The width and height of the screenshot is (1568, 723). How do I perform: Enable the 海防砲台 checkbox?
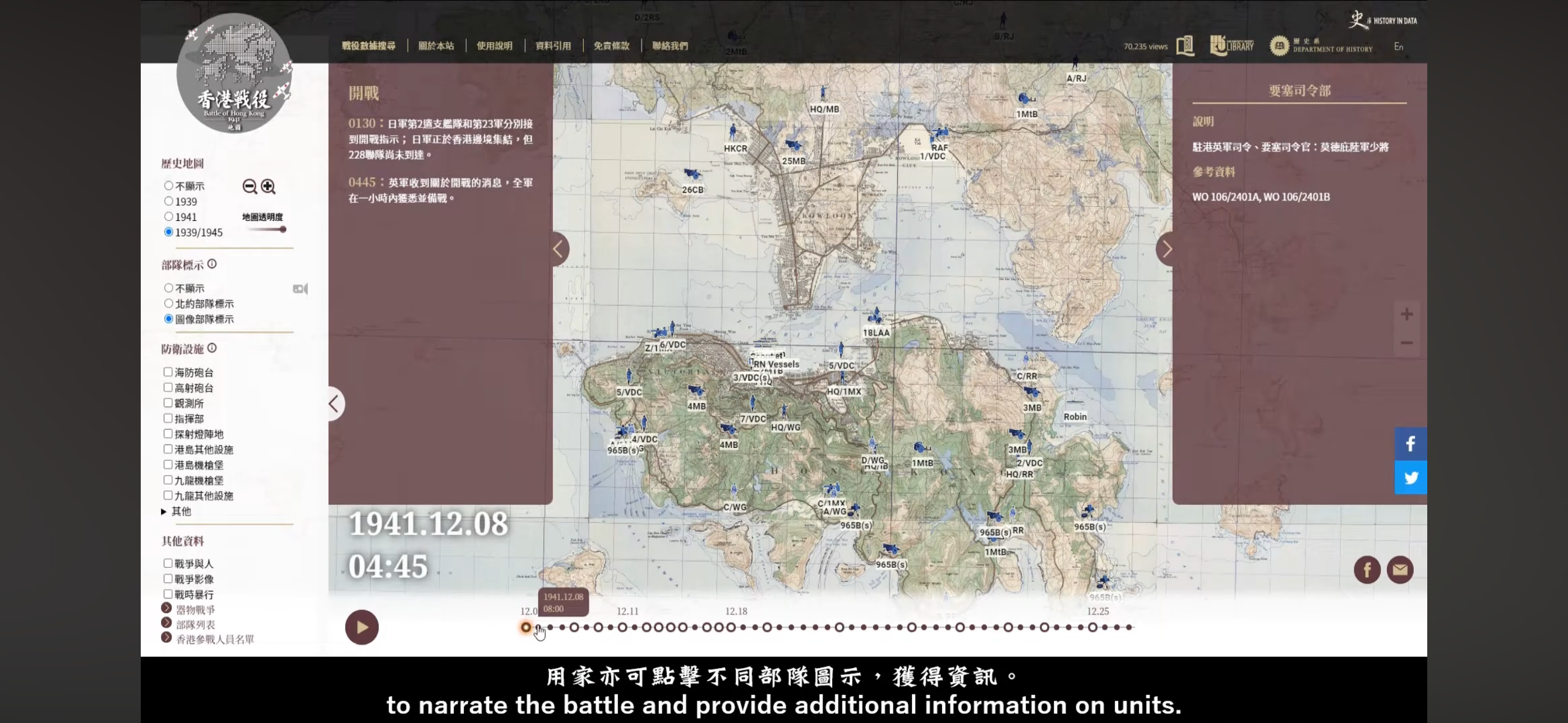click(168, 372)
